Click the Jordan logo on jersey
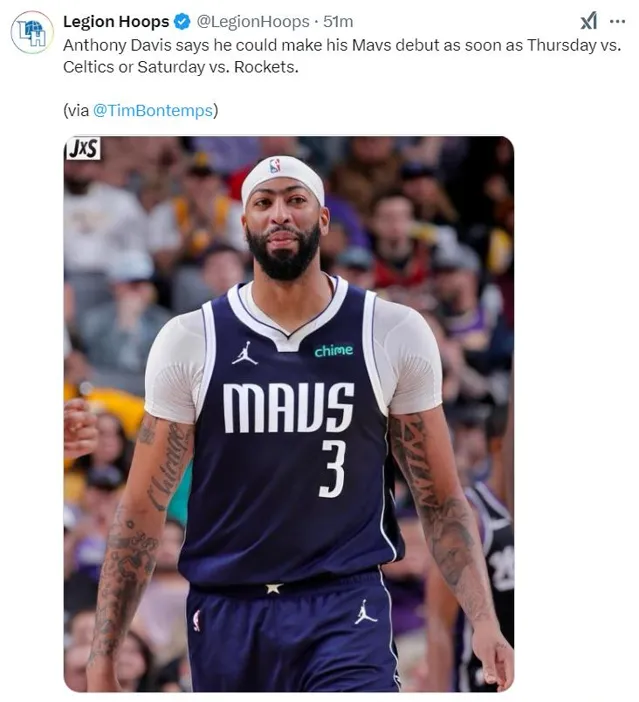Screen dimensions: 639x702 coord(244,353)
